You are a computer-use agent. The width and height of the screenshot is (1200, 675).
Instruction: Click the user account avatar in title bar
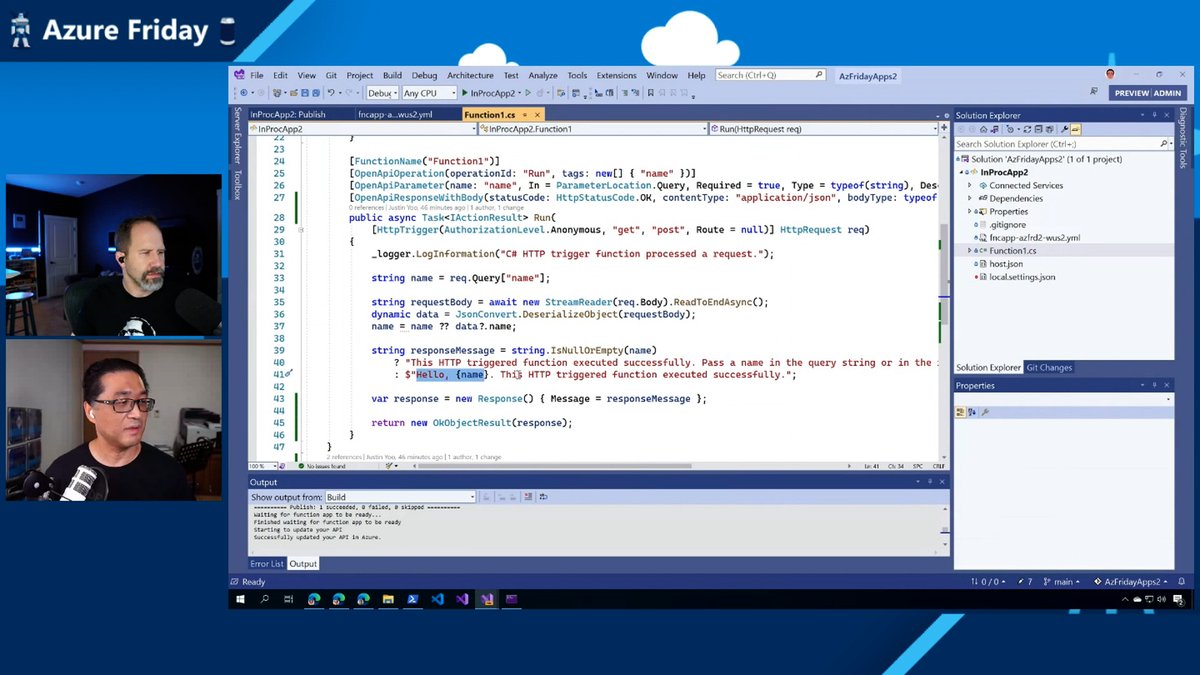1110,74
